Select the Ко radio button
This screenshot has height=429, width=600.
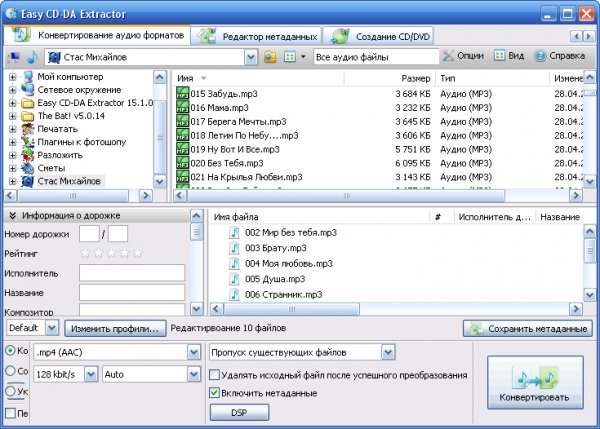[10, 350]
